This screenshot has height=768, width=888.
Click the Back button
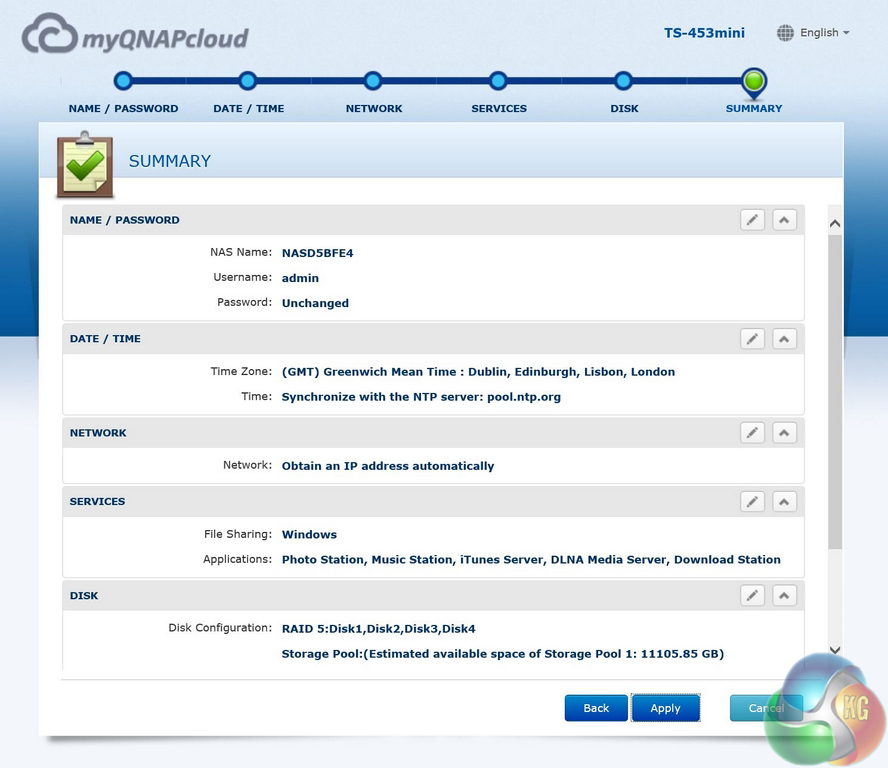tap(596, 708)
